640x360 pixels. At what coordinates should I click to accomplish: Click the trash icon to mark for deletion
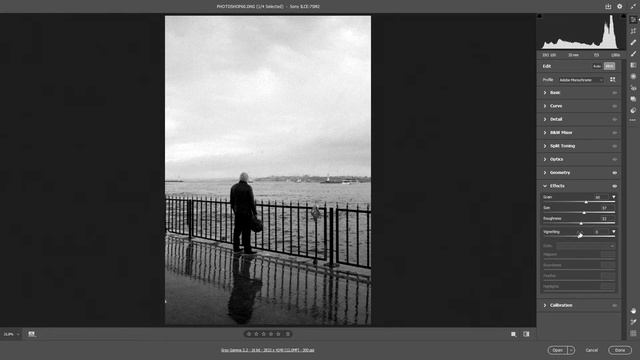click(288, 334)
